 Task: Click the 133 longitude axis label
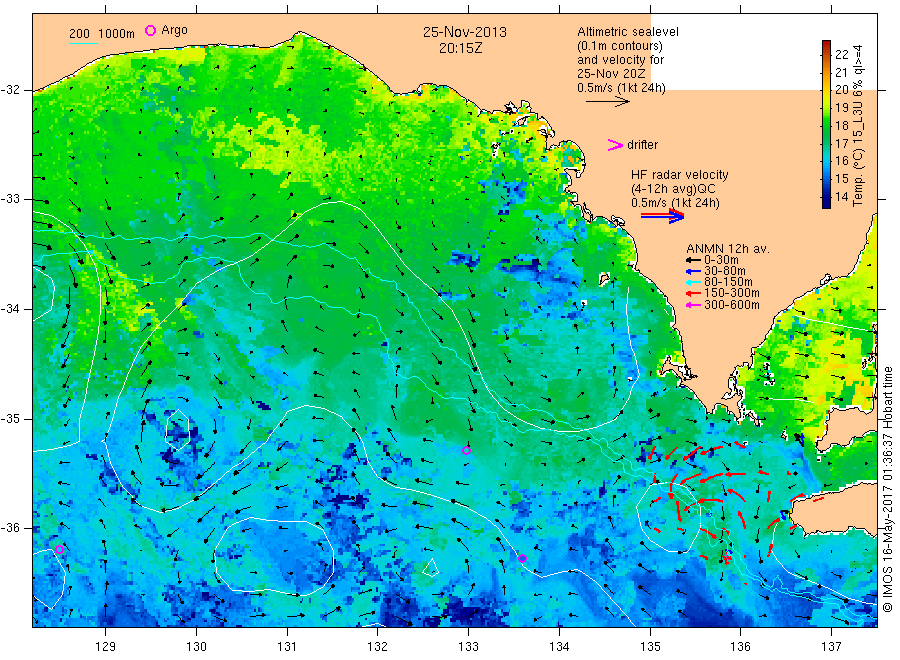coord(468,647)
